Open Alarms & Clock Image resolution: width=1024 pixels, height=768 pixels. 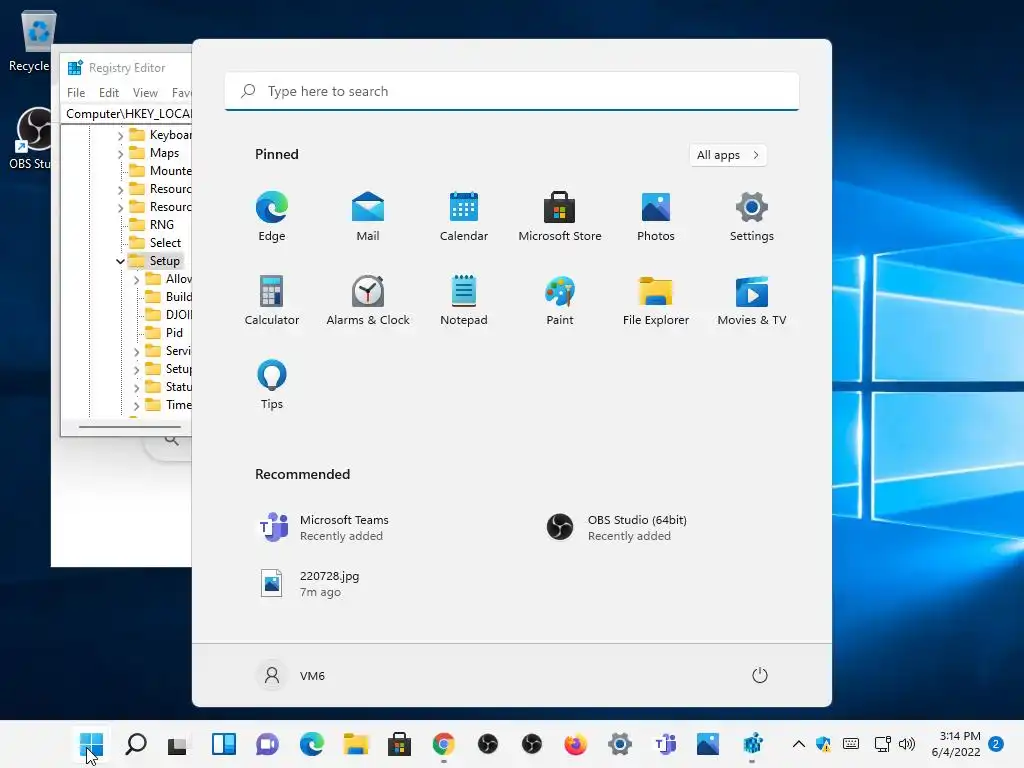click(x=368, y=300)
